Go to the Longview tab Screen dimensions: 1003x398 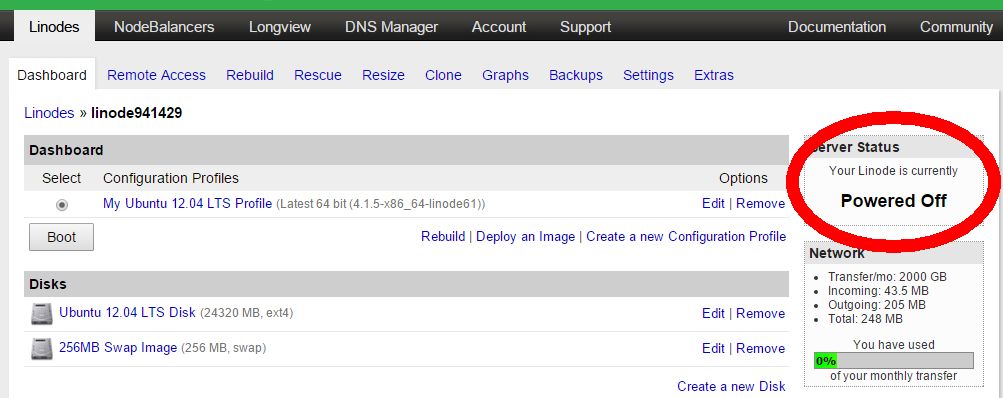280,27
